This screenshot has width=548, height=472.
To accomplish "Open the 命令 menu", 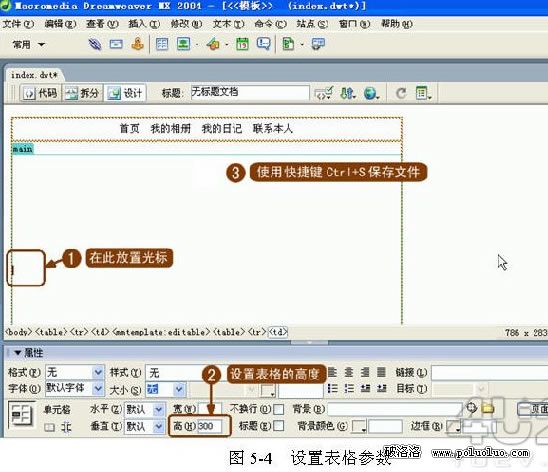I will pyautogui.click(x=270, y=24).
